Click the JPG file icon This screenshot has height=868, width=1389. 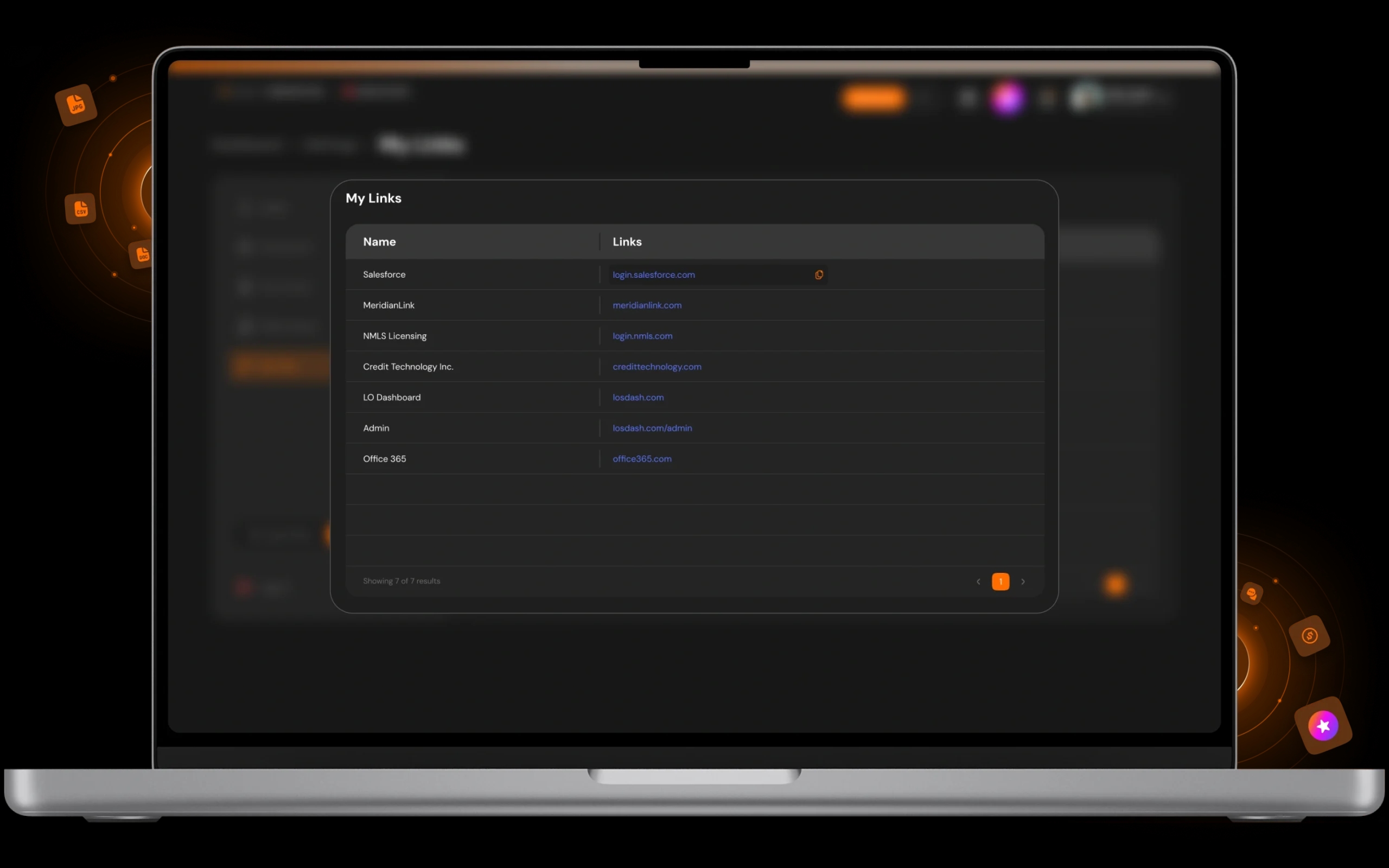[x=77, y=105]
